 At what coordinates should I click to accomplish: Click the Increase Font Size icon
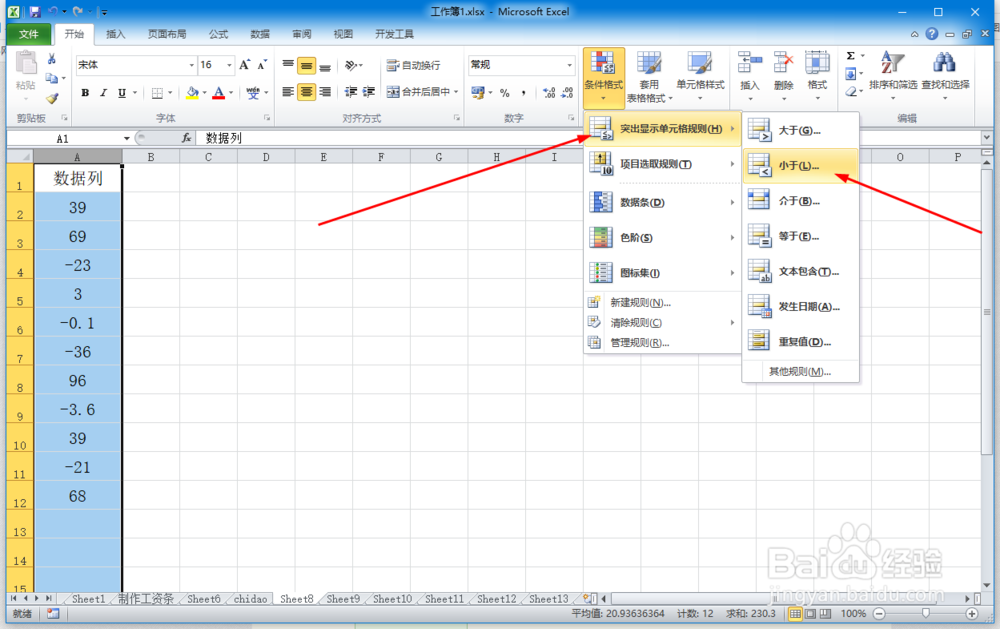pyautogui.click(x=244, y=64)
